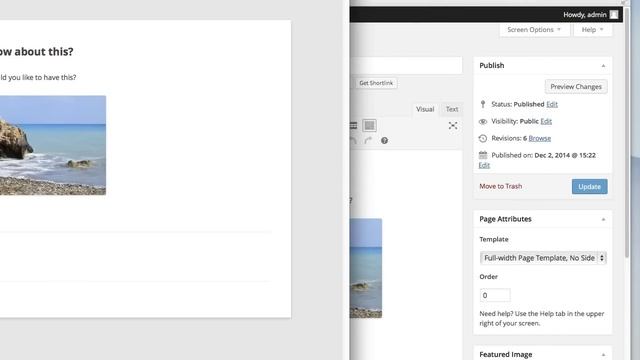Screen dimensions: 640x360
Task: Click the revisions clock icon
Action: pyautogui.click(x=483, y=138)
